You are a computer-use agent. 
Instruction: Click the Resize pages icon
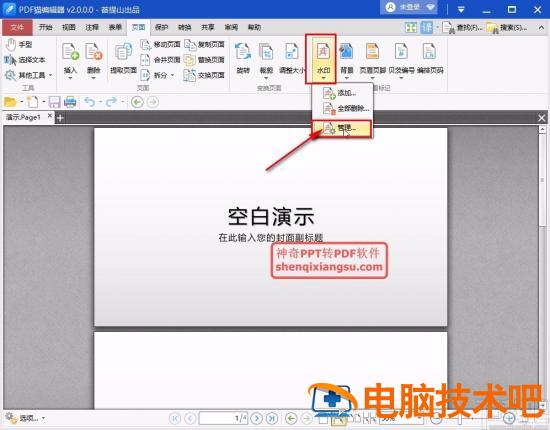291,52
